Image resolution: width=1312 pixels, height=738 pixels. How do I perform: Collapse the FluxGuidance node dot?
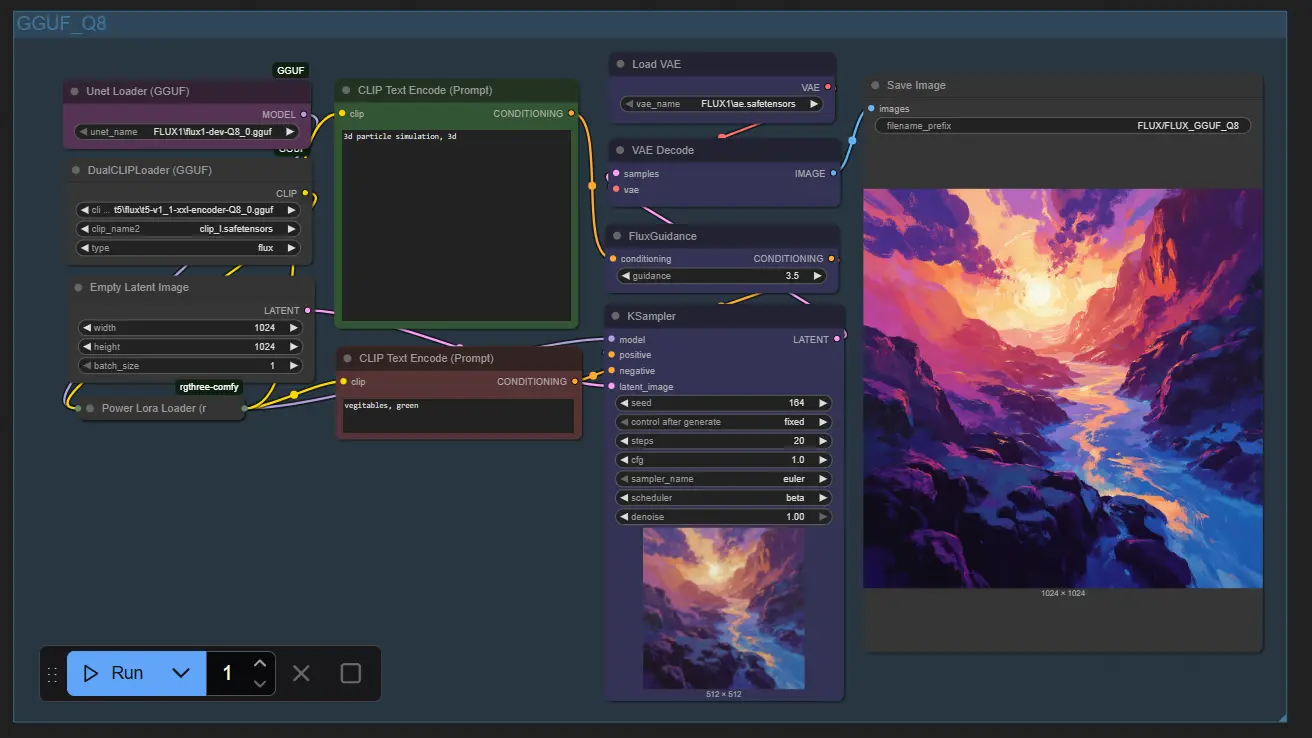[x=619, y=236]
